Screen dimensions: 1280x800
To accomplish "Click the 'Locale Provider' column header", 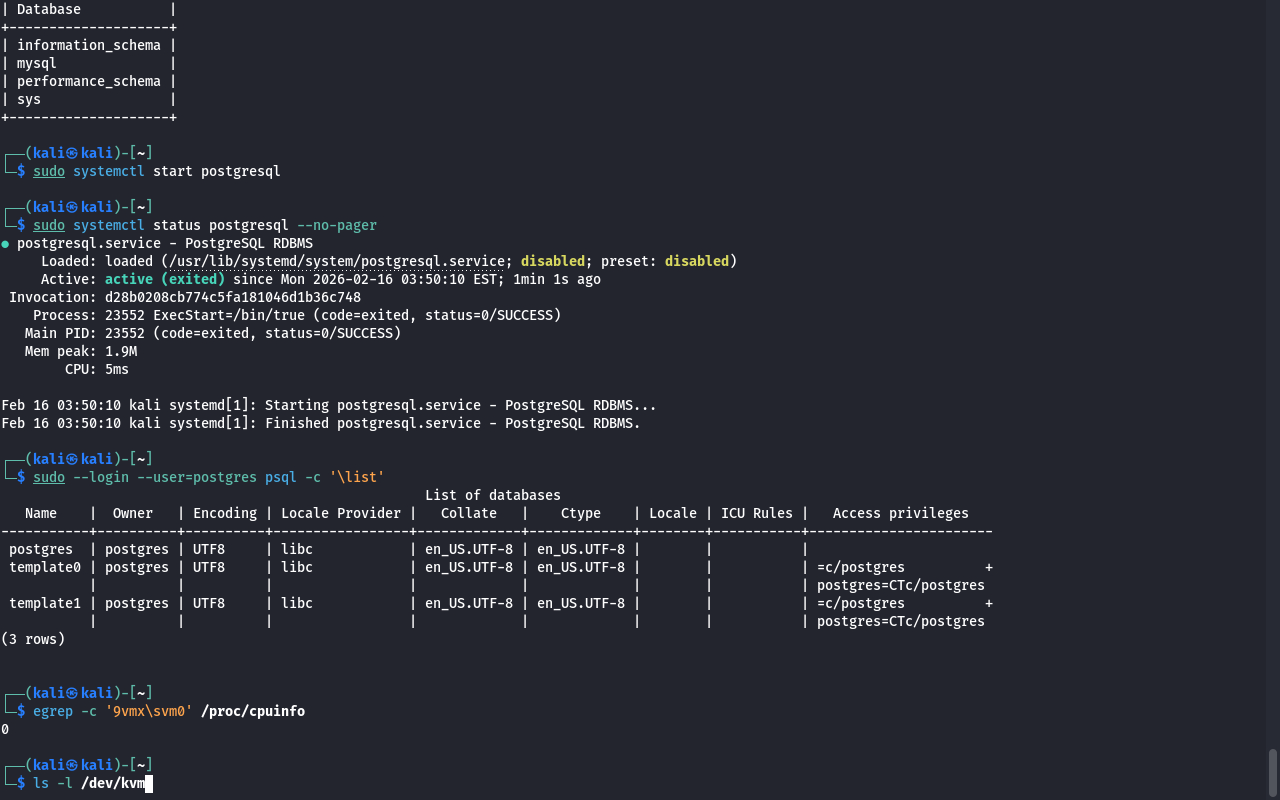I will (341, 513).
